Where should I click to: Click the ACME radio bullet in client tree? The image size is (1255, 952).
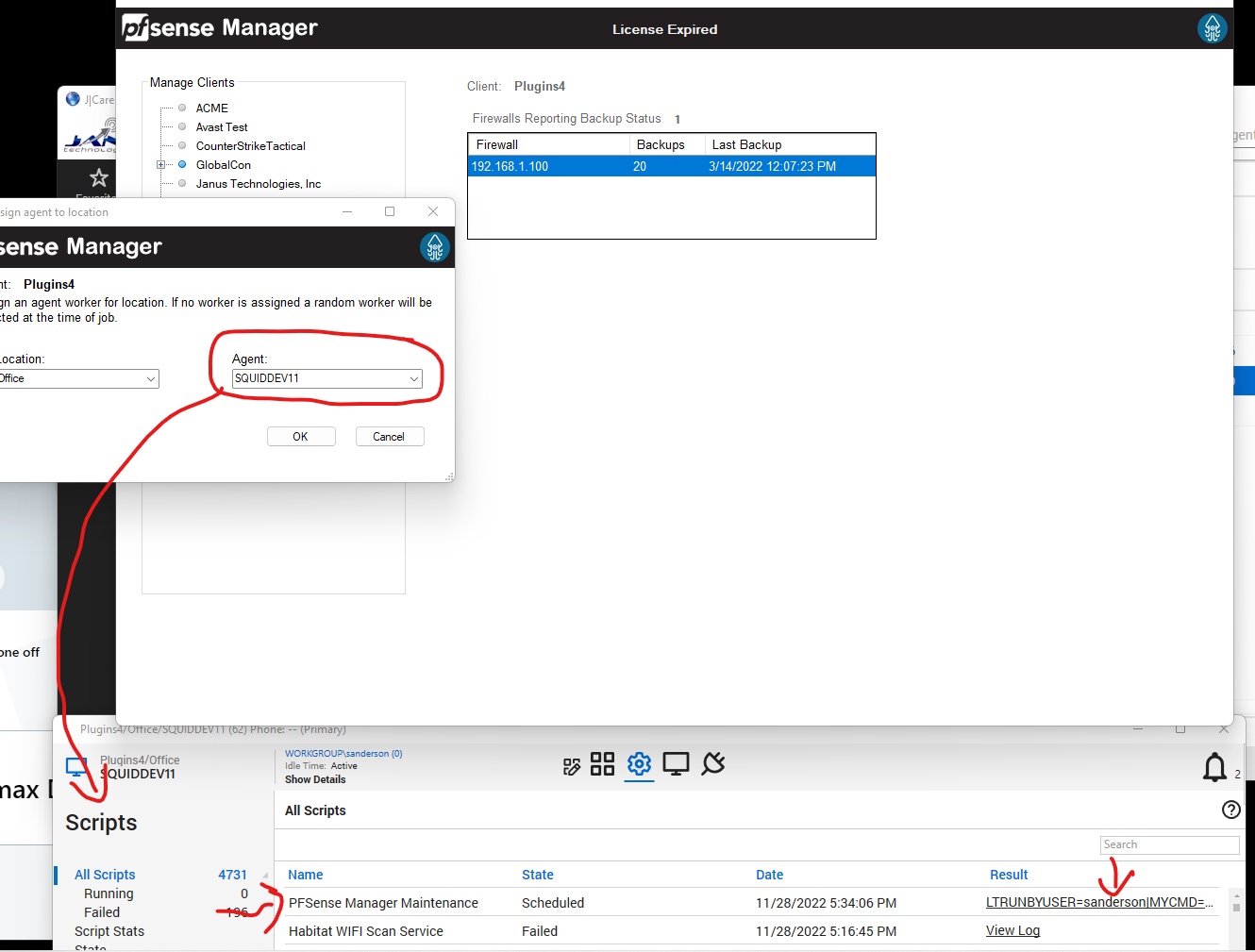coord(182,108)
